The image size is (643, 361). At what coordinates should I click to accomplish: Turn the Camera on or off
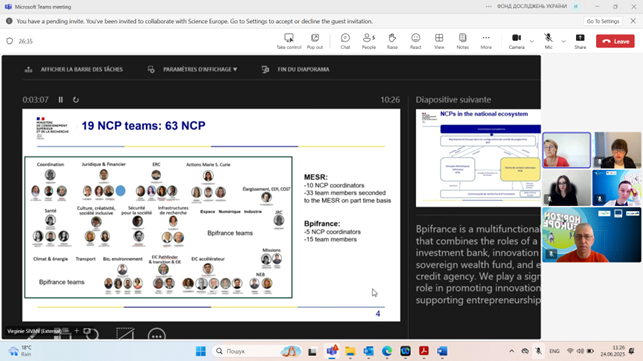516,41
